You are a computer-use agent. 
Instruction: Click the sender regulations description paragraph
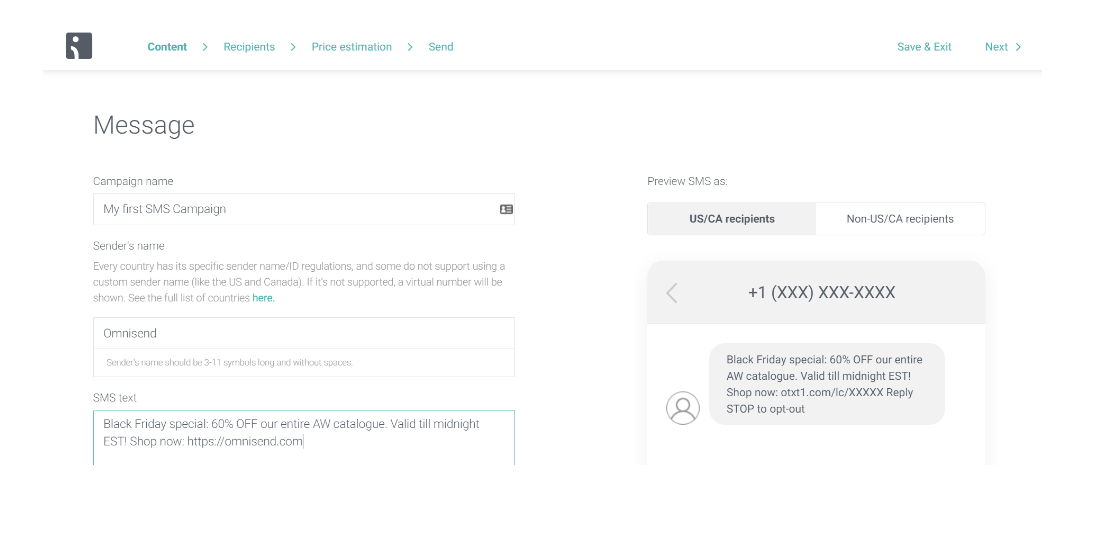(299, 282)
